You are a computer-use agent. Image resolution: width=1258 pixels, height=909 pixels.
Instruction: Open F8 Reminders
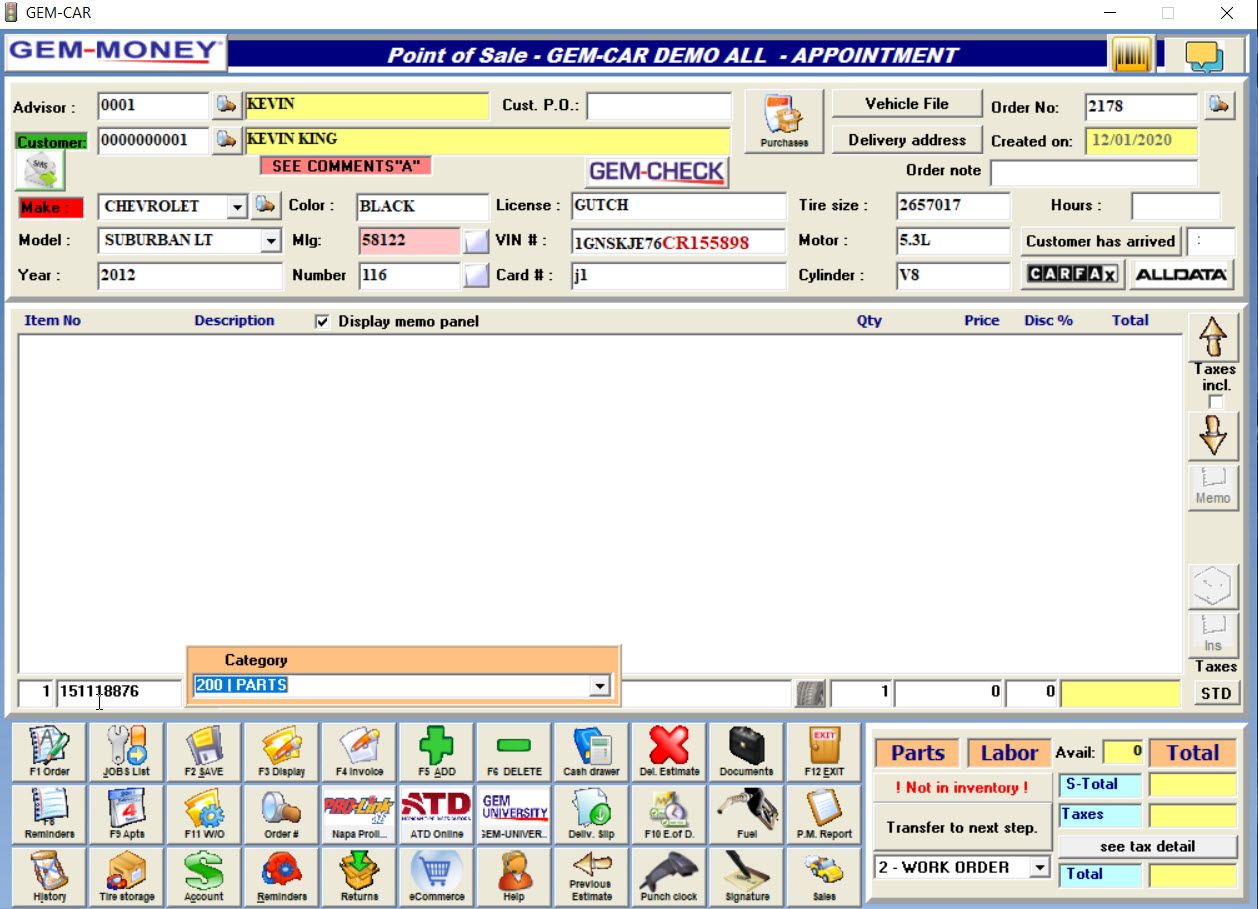[x=49, y=814]
